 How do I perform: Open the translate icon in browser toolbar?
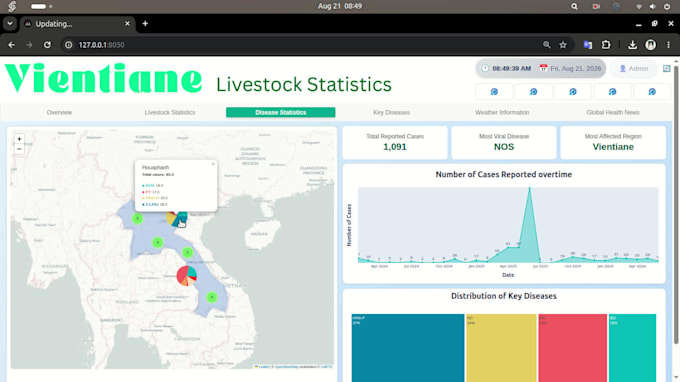coord(588,45)
